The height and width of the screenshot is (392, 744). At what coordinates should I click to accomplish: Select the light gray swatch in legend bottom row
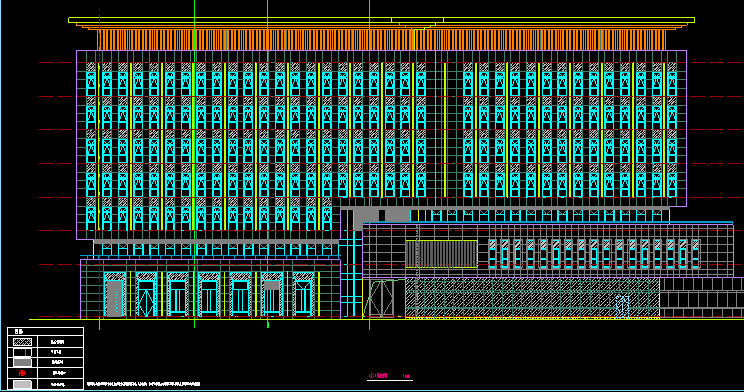22,384
